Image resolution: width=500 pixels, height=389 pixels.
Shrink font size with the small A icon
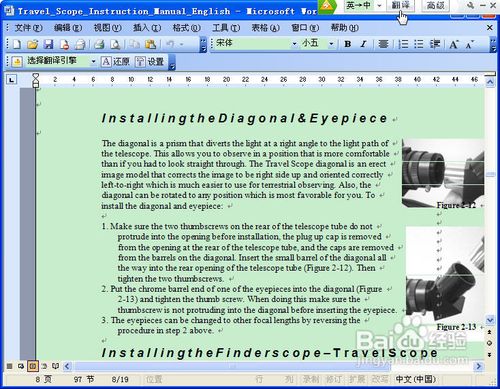tap(469, 44)
